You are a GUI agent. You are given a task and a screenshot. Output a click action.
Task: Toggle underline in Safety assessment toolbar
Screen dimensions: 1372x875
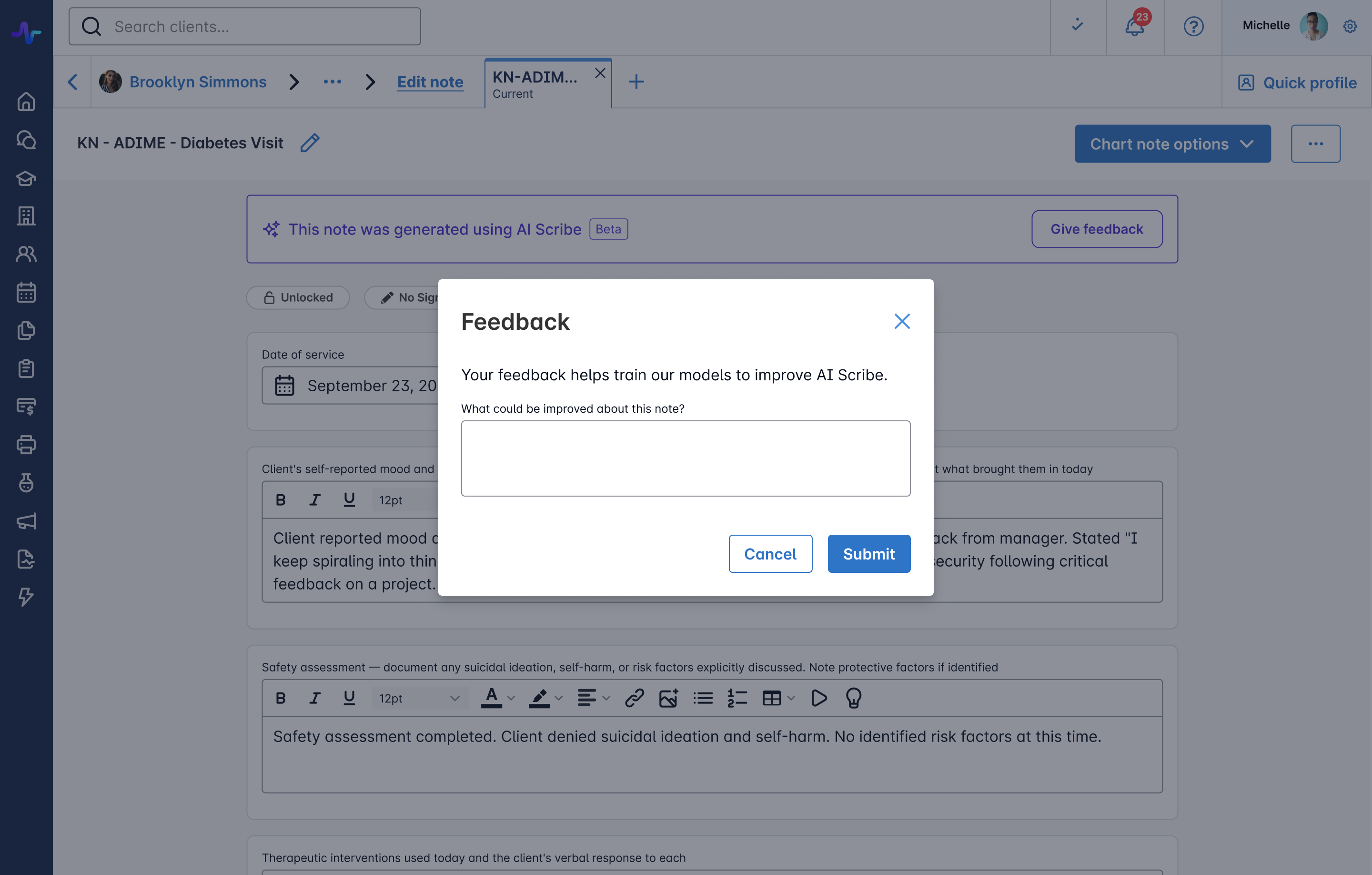[349, 698]
